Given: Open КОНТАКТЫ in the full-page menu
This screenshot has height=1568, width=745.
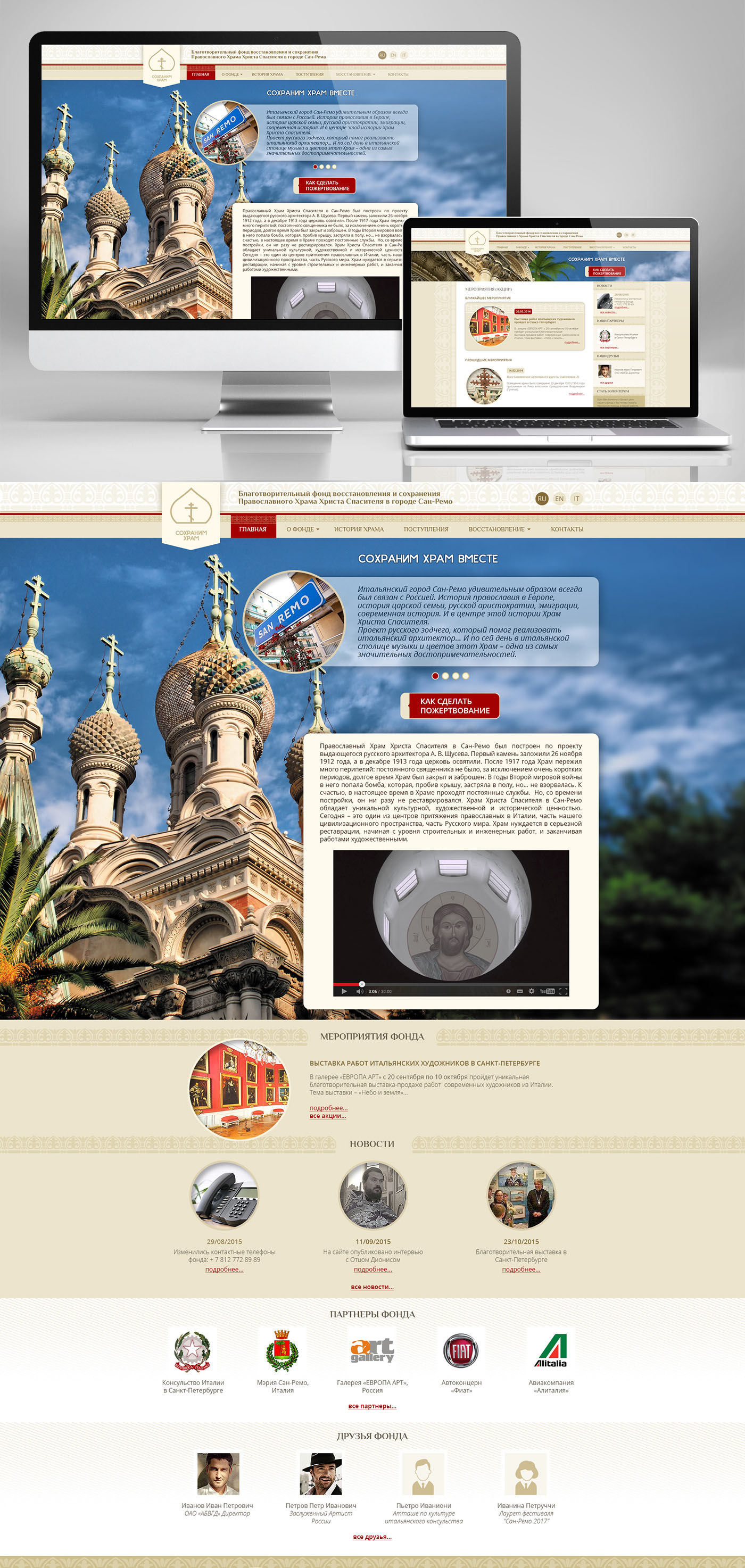Looking at the screenshot, I should click(567, 529).
